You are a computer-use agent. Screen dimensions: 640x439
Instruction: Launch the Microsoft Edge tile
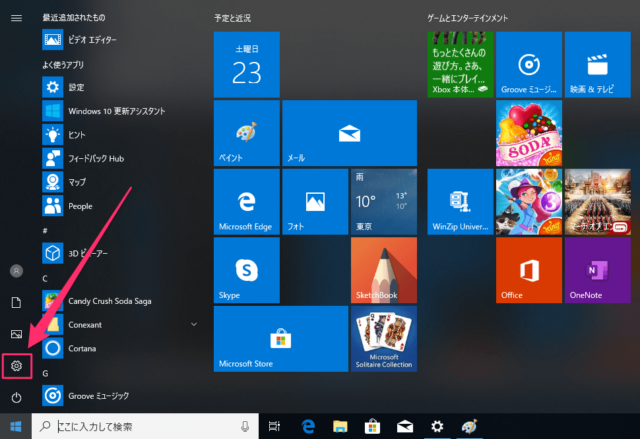247,202
